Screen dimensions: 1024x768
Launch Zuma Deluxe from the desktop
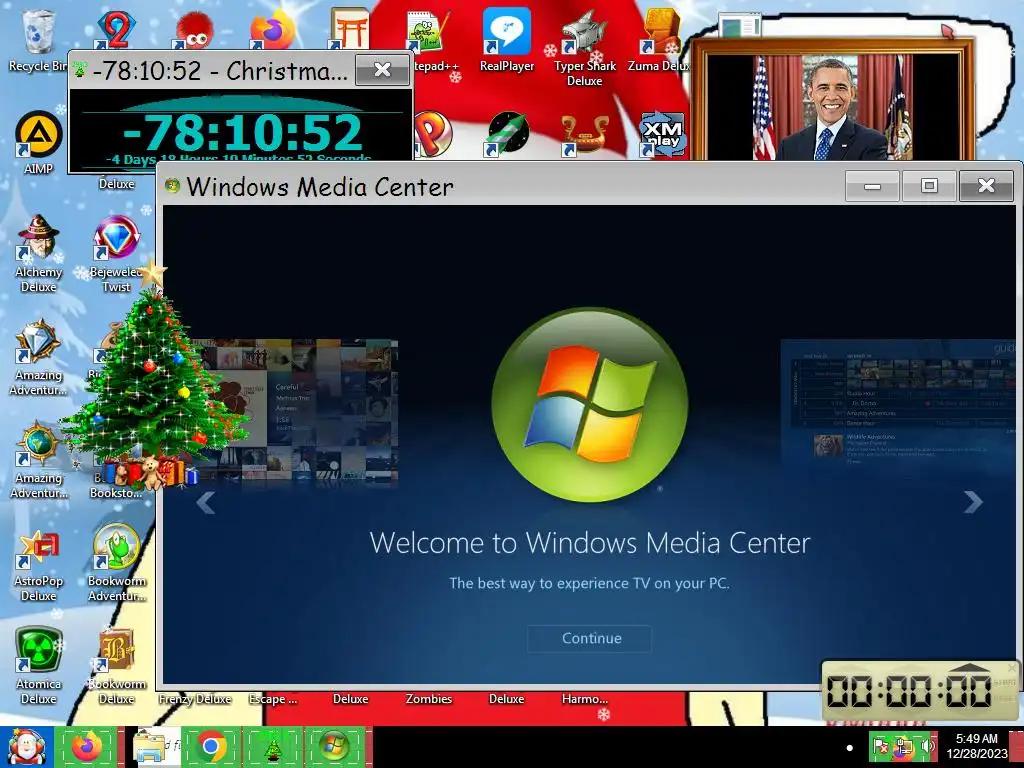pos(660,40)
